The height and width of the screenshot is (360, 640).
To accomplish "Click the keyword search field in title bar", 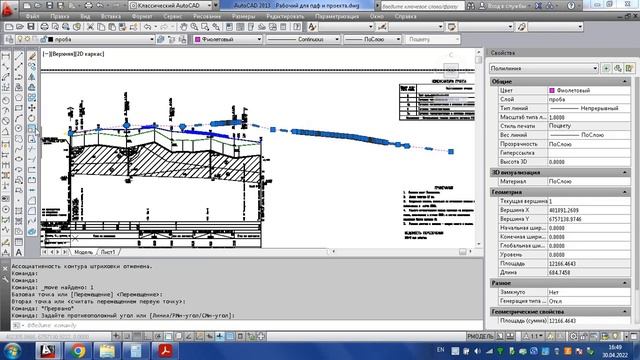I will click(422, 6).
